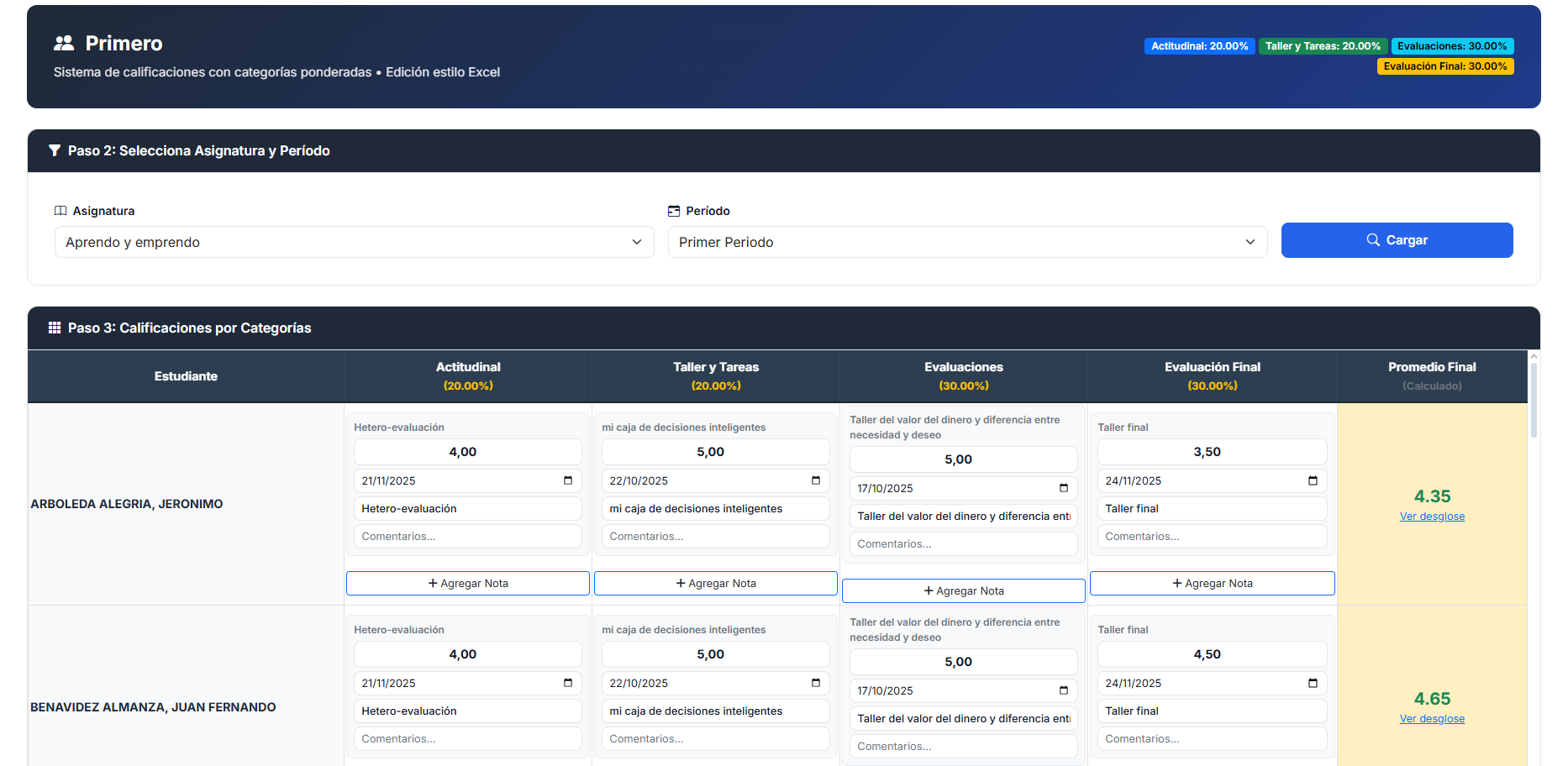Click the book icon next to Asignatura
The image size is (1568, 766).
tap(61, 211)
